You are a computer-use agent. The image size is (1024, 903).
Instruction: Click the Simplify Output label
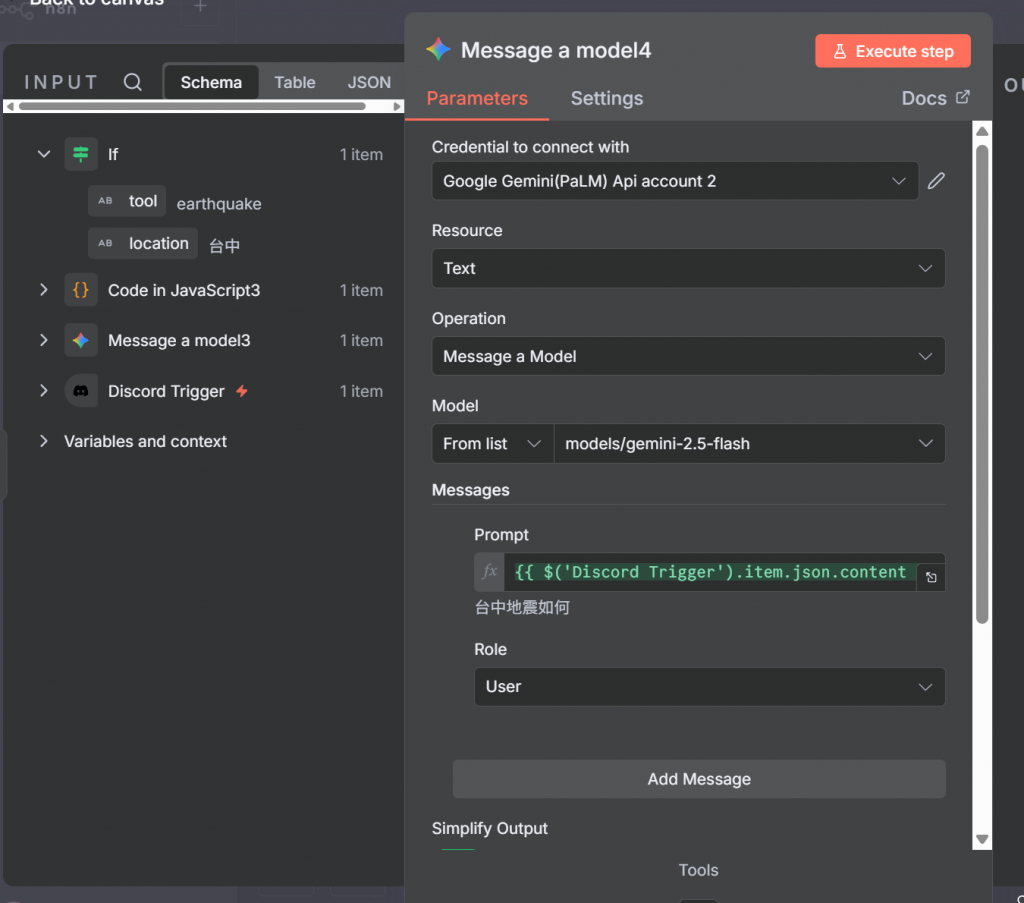489,828
